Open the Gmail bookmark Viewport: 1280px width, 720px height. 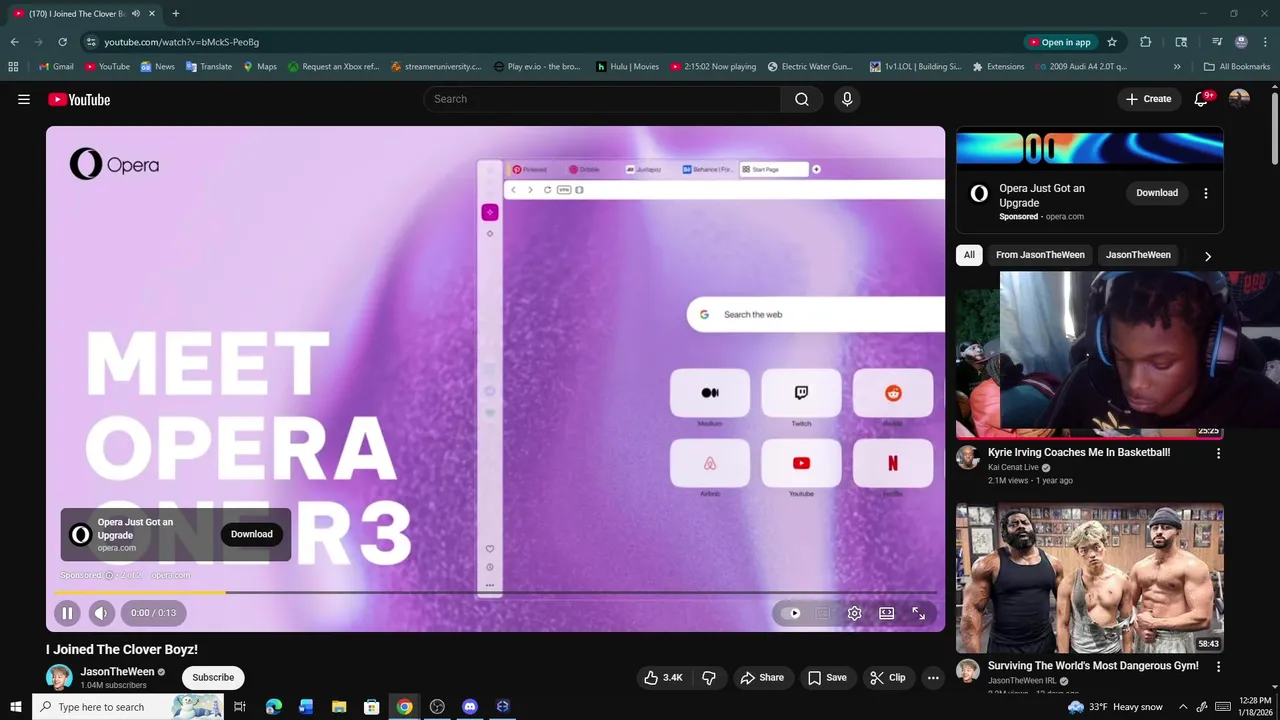(x=55, y=67)
